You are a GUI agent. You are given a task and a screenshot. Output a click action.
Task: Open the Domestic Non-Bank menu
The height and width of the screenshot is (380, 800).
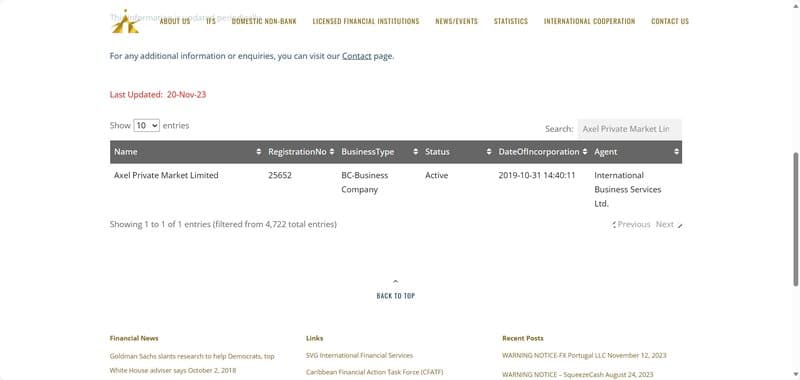[x=264, y=21]
